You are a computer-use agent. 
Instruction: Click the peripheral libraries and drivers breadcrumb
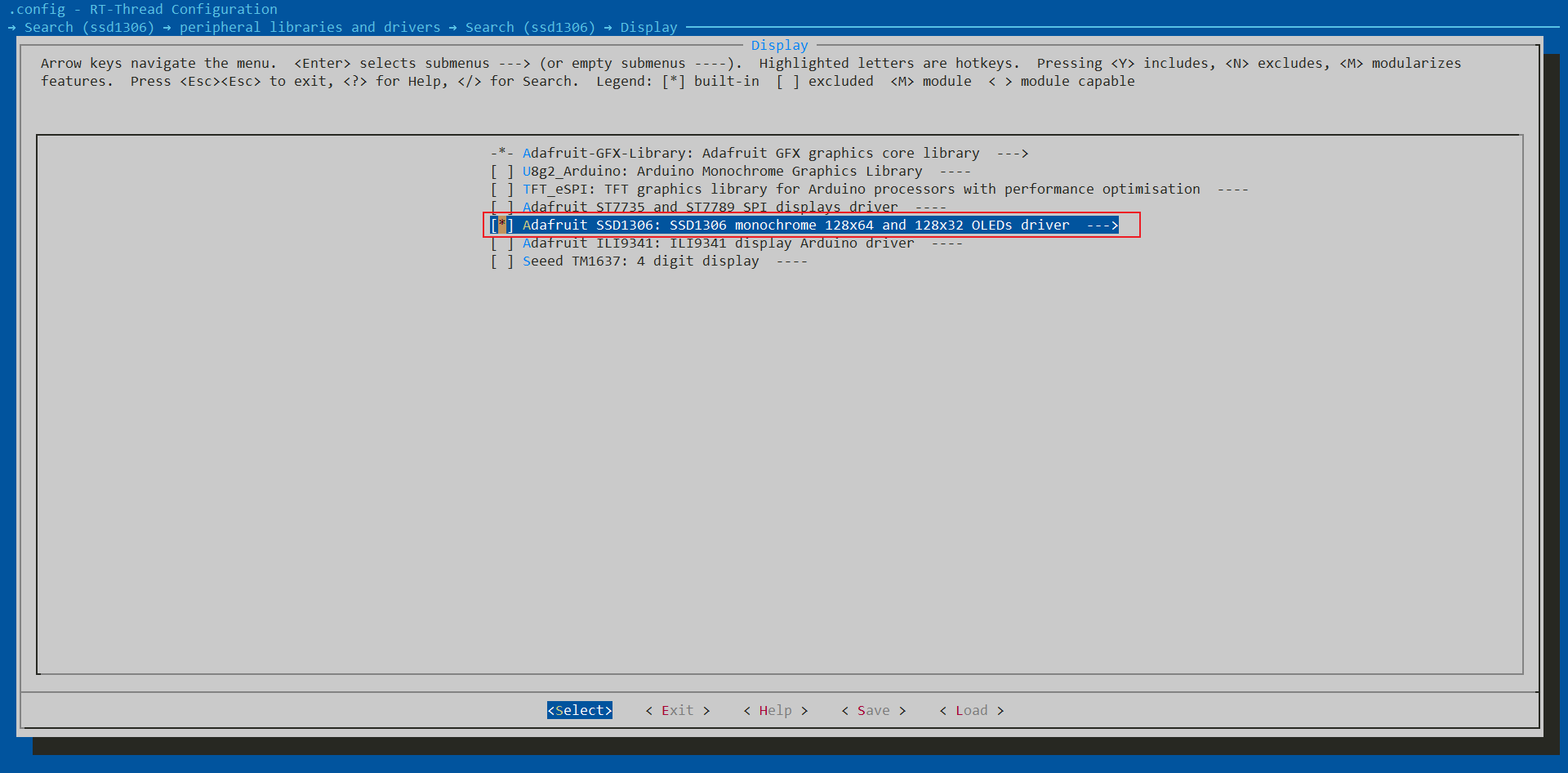pyautogui.click(x=310, y=28)
